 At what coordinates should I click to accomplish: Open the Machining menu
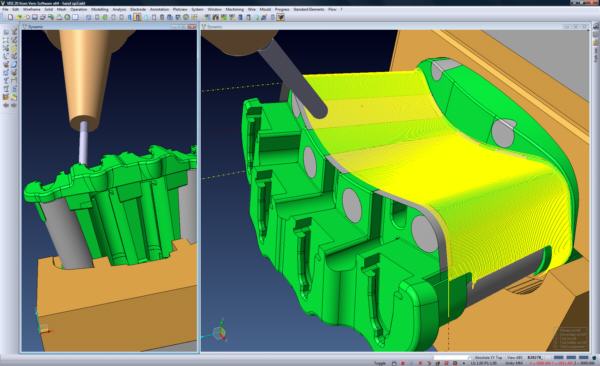pyautogui.click(x=235, y=9)
